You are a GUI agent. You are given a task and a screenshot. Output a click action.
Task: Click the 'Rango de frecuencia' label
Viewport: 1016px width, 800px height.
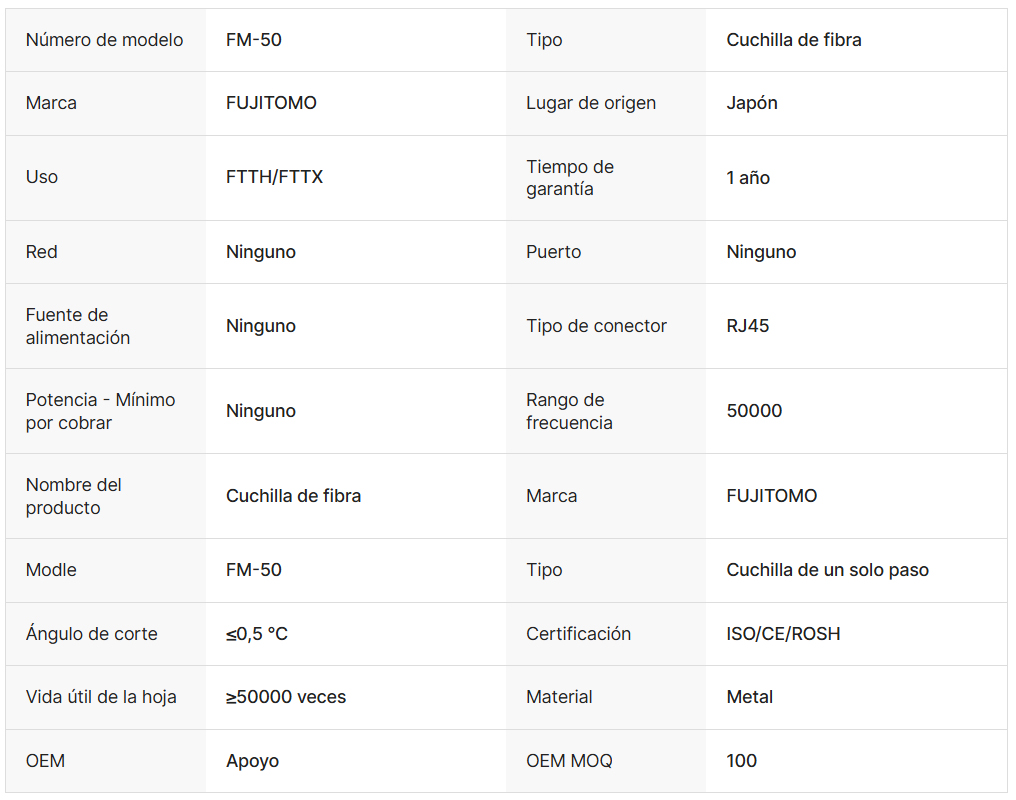[x=569, y=411]
